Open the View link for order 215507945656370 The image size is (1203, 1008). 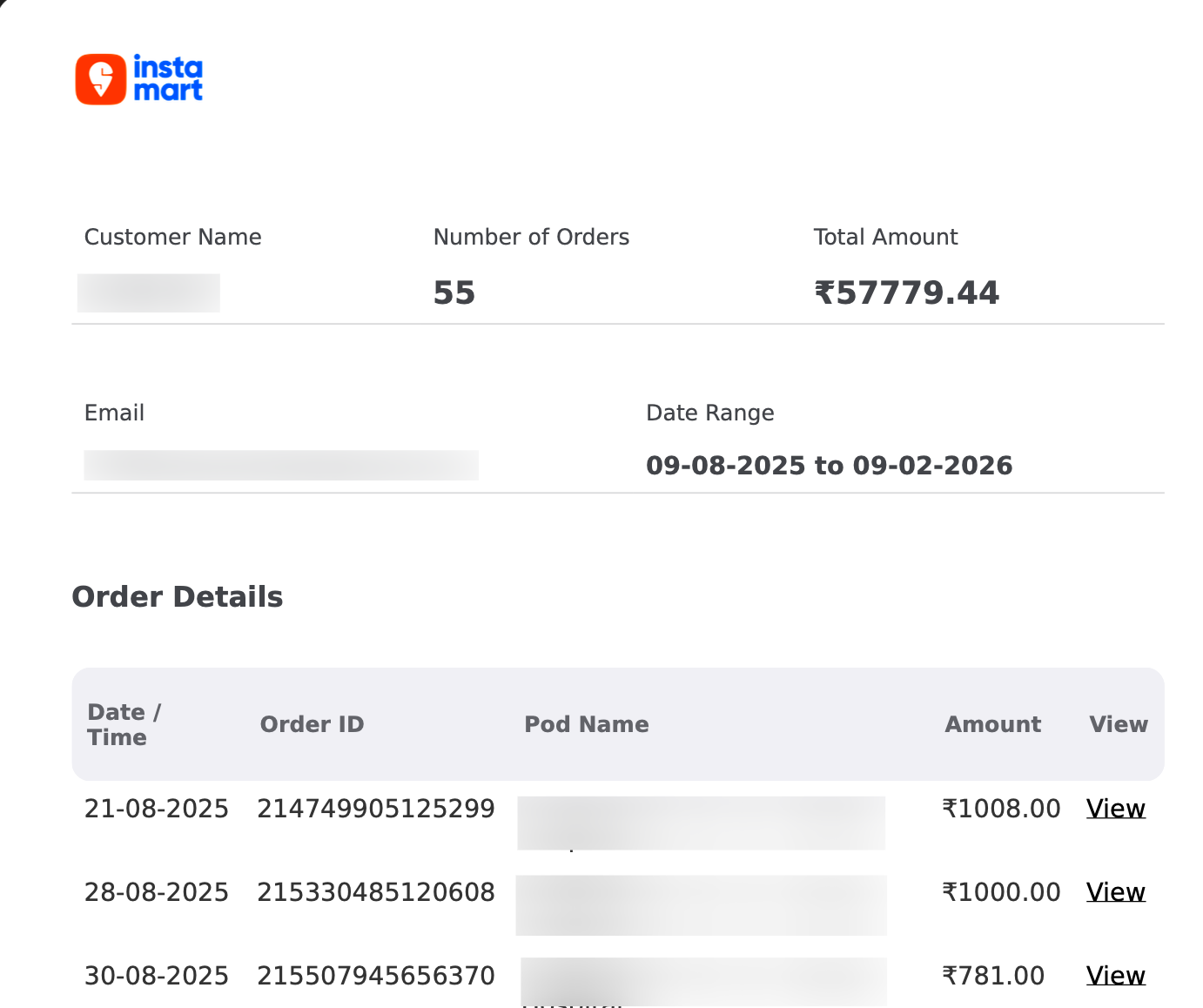(1115, 976)
